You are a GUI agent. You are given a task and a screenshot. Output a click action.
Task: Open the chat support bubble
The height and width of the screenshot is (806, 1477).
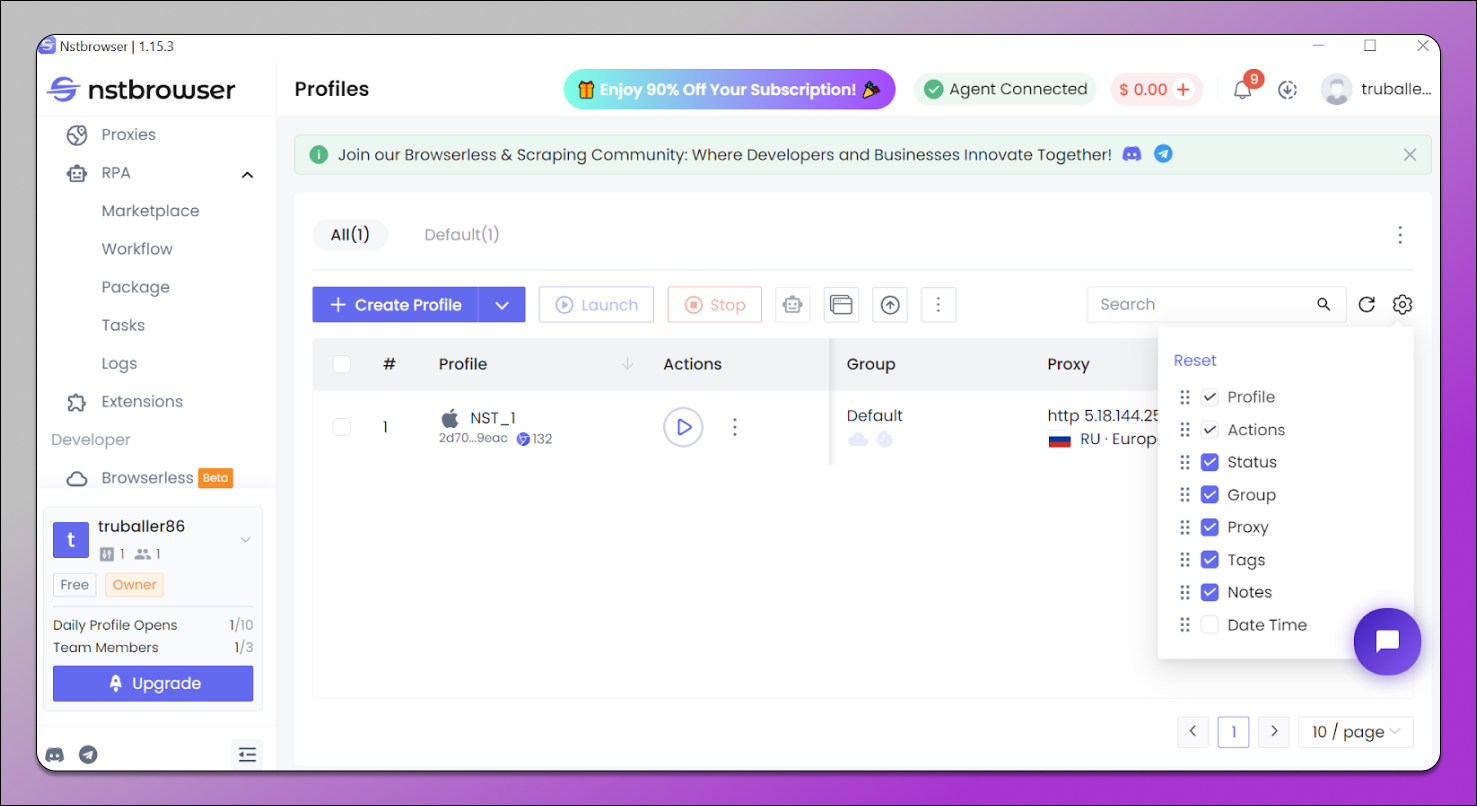coord(1387,641)
